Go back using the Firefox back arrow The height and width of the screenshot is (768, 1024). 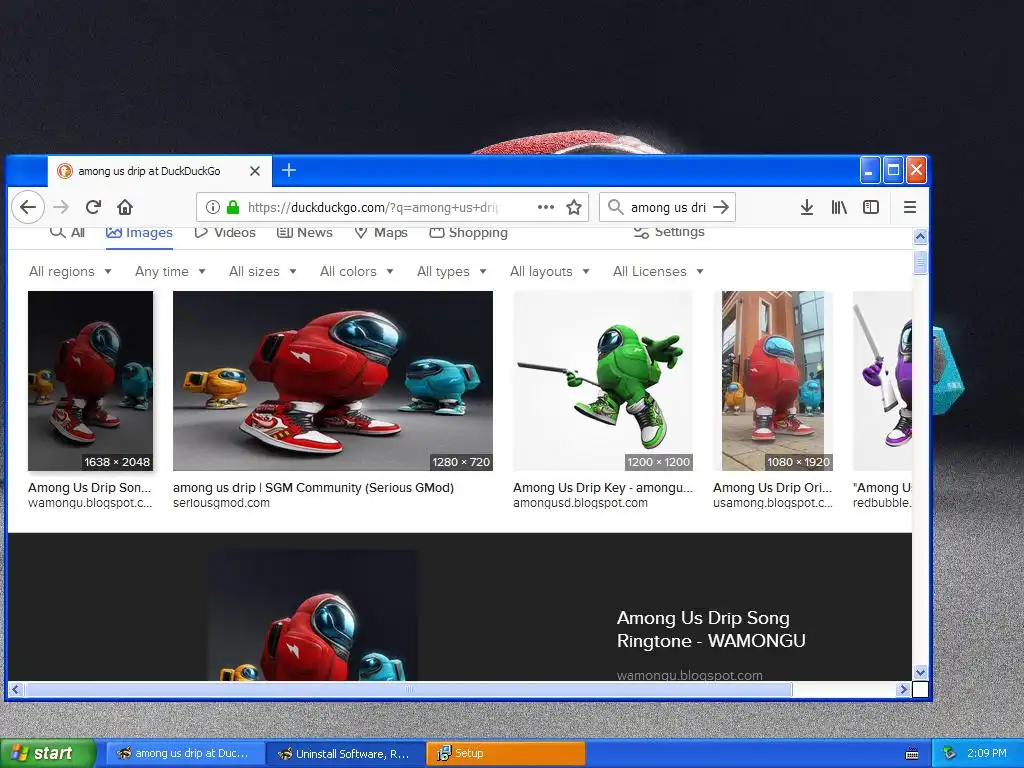(x=27, y=207)
